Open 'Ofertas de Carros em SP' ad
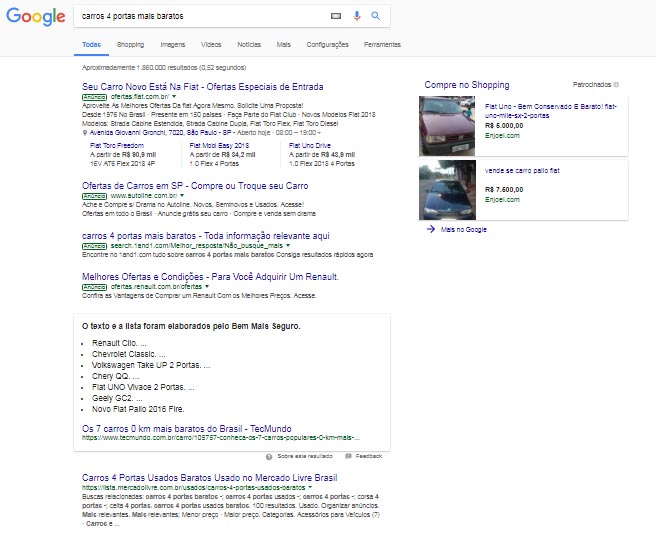656x536 pixels. [x=195, y=186]
